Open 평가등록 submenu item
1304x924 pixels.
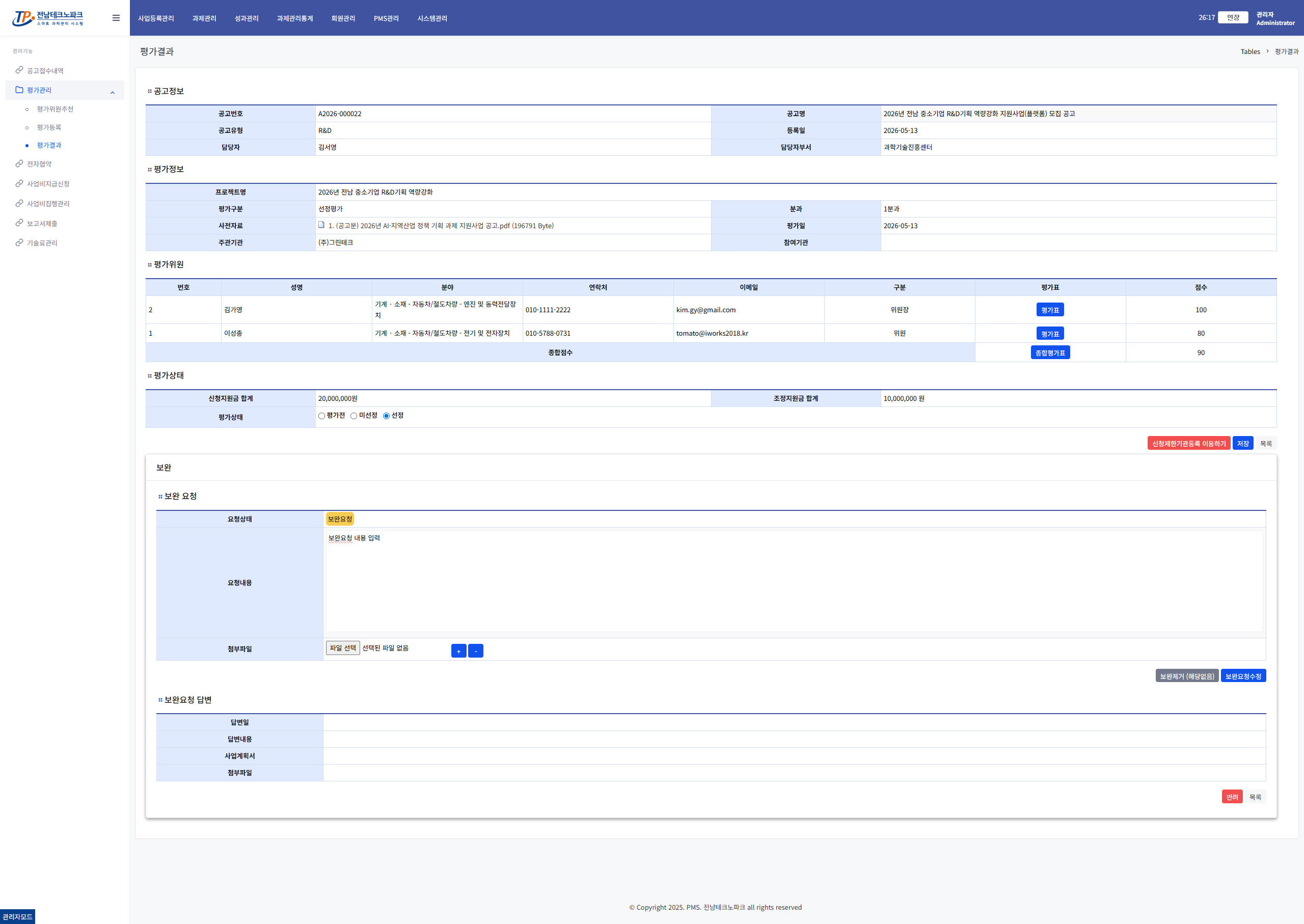[49, 127]
